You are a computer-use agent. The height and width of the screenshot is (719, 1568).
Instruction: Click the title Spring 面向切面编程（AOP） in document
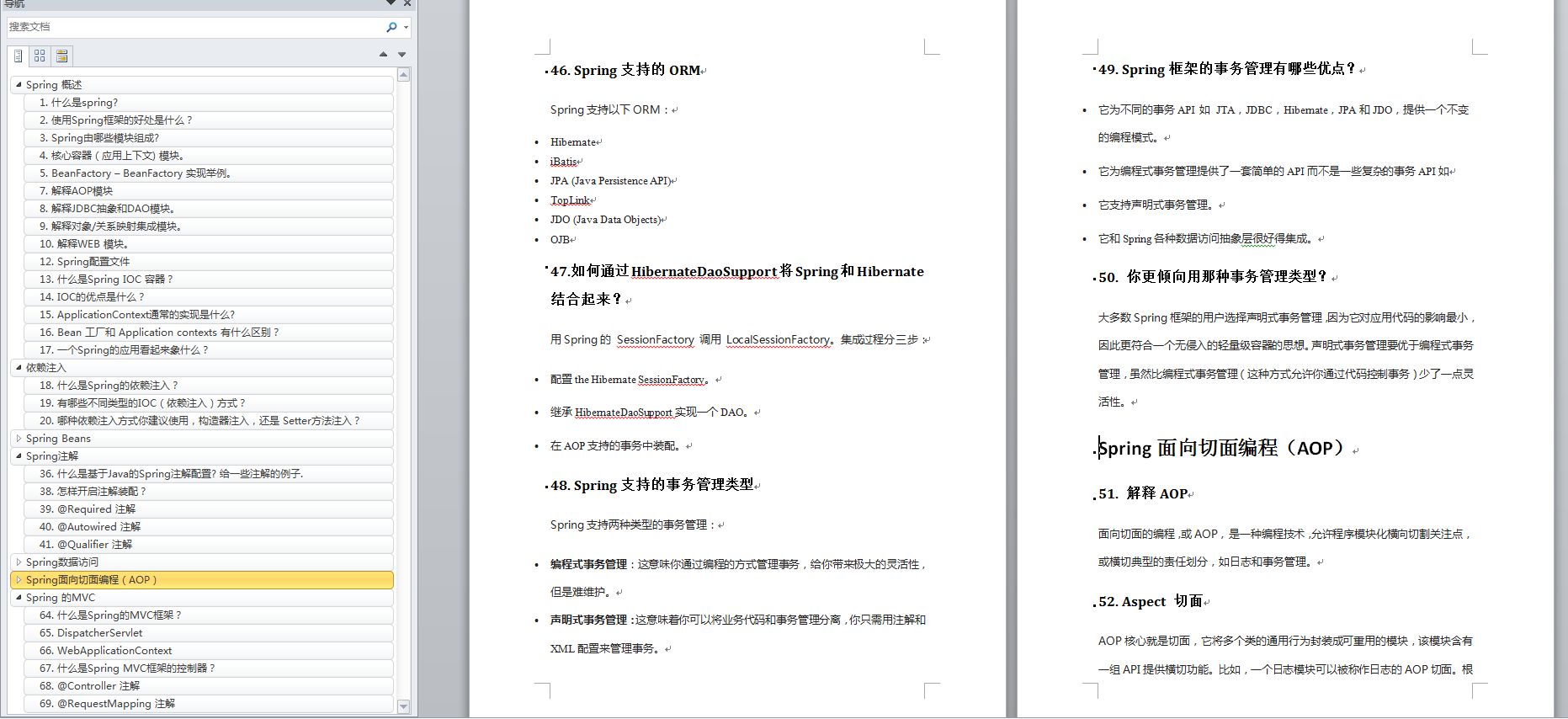click(x=1222, y=448)
